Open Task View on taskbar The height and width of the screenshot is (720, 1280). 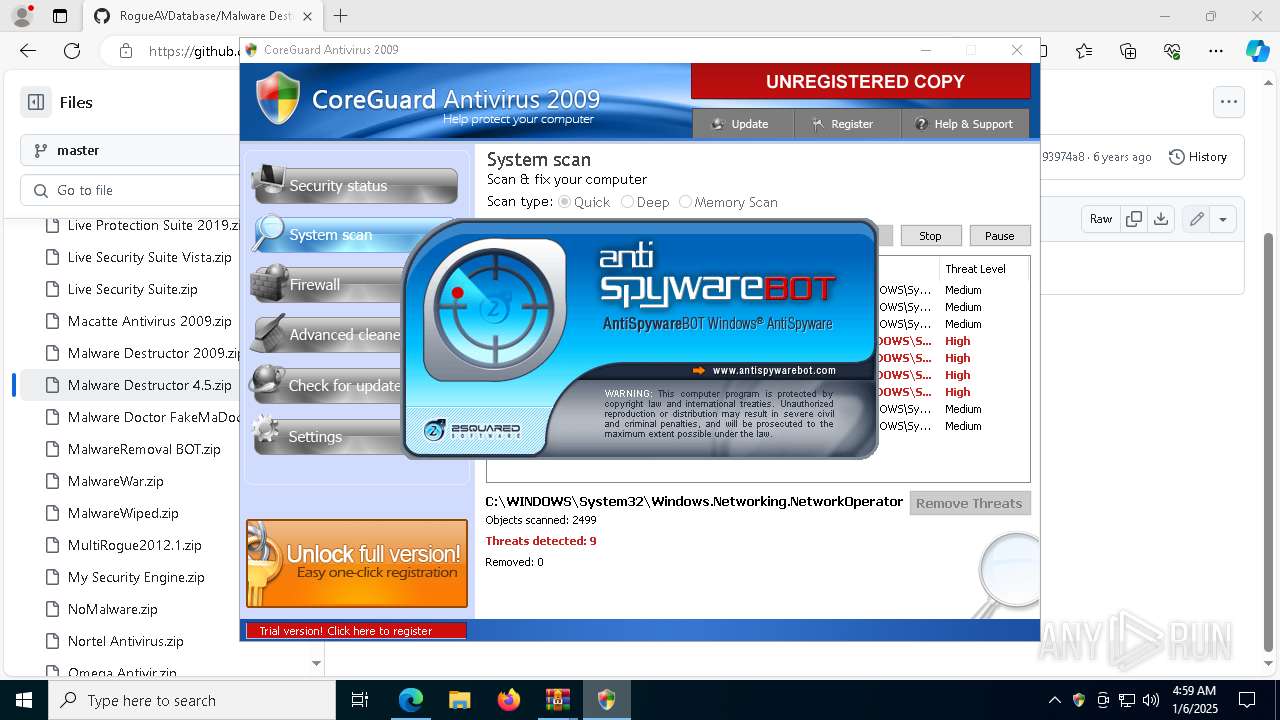(360, 700)
